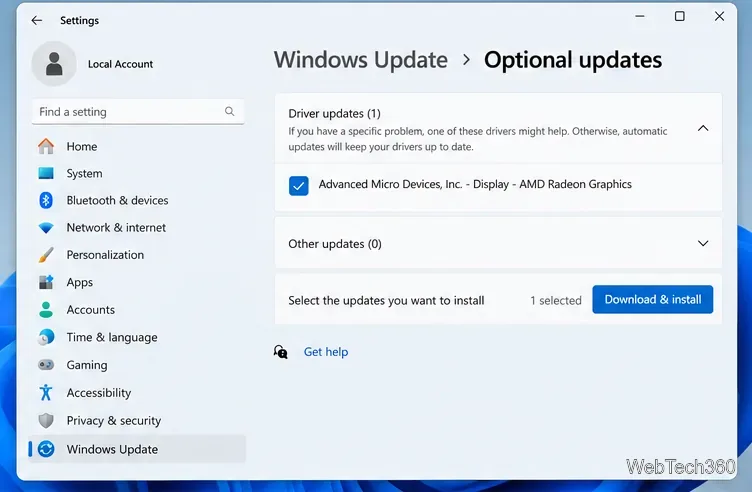Click the Other updates (0) heading

click(x=335, y=244)
